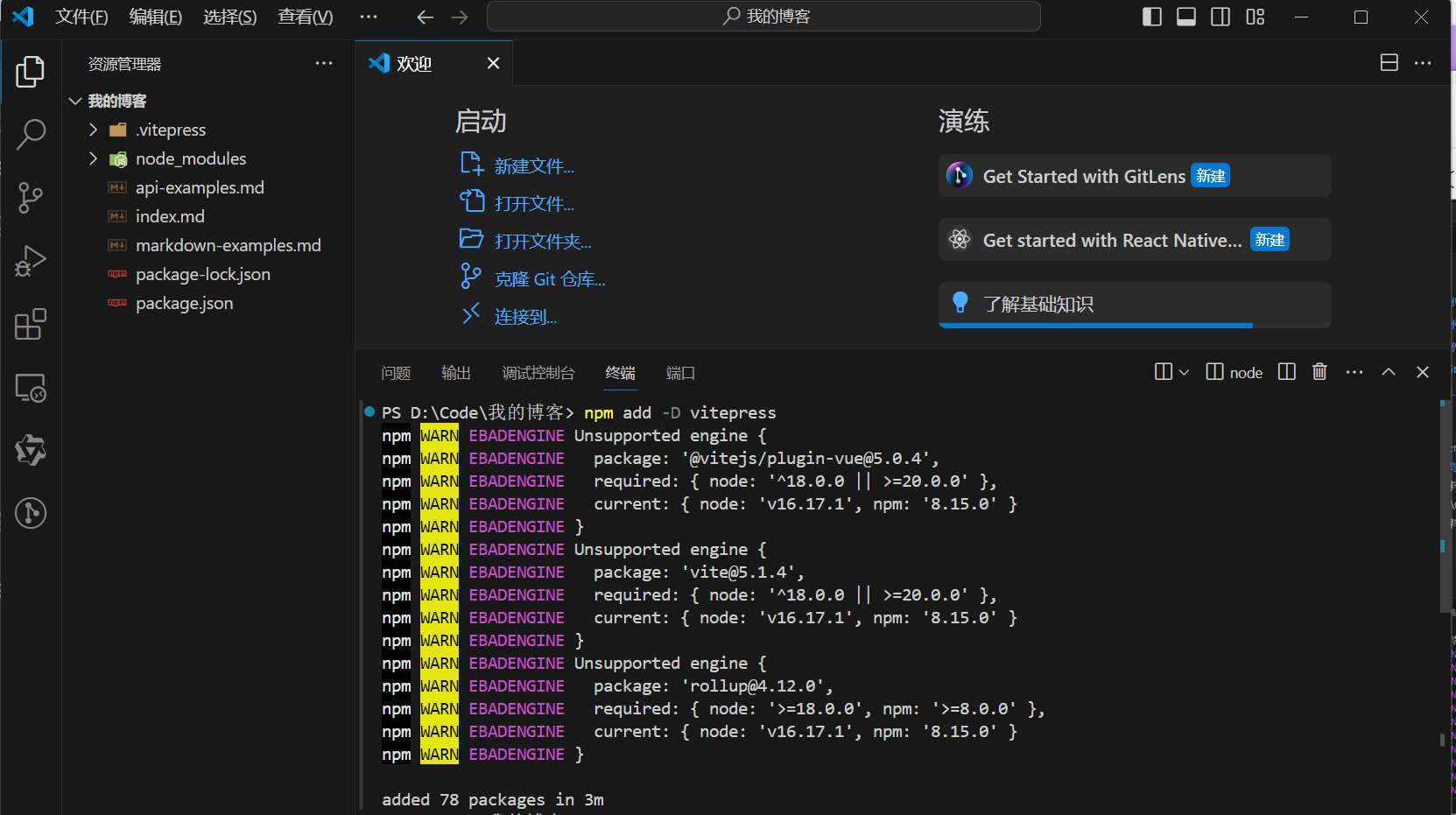Open Explorer panel more actions menu

coord(324,63)
